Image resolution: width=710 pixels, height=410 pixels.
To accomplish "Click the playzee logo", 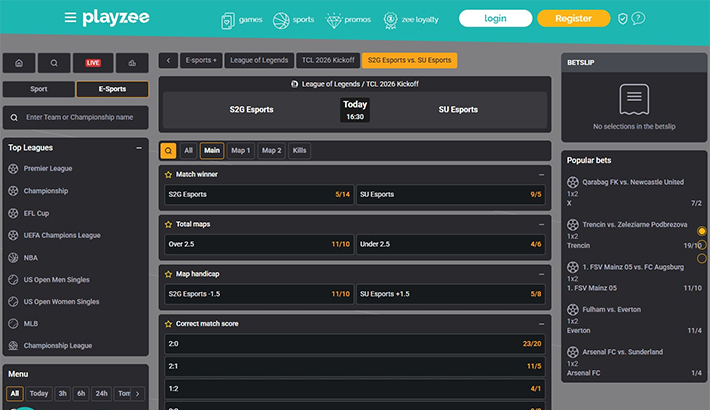I will click(116, 18).
